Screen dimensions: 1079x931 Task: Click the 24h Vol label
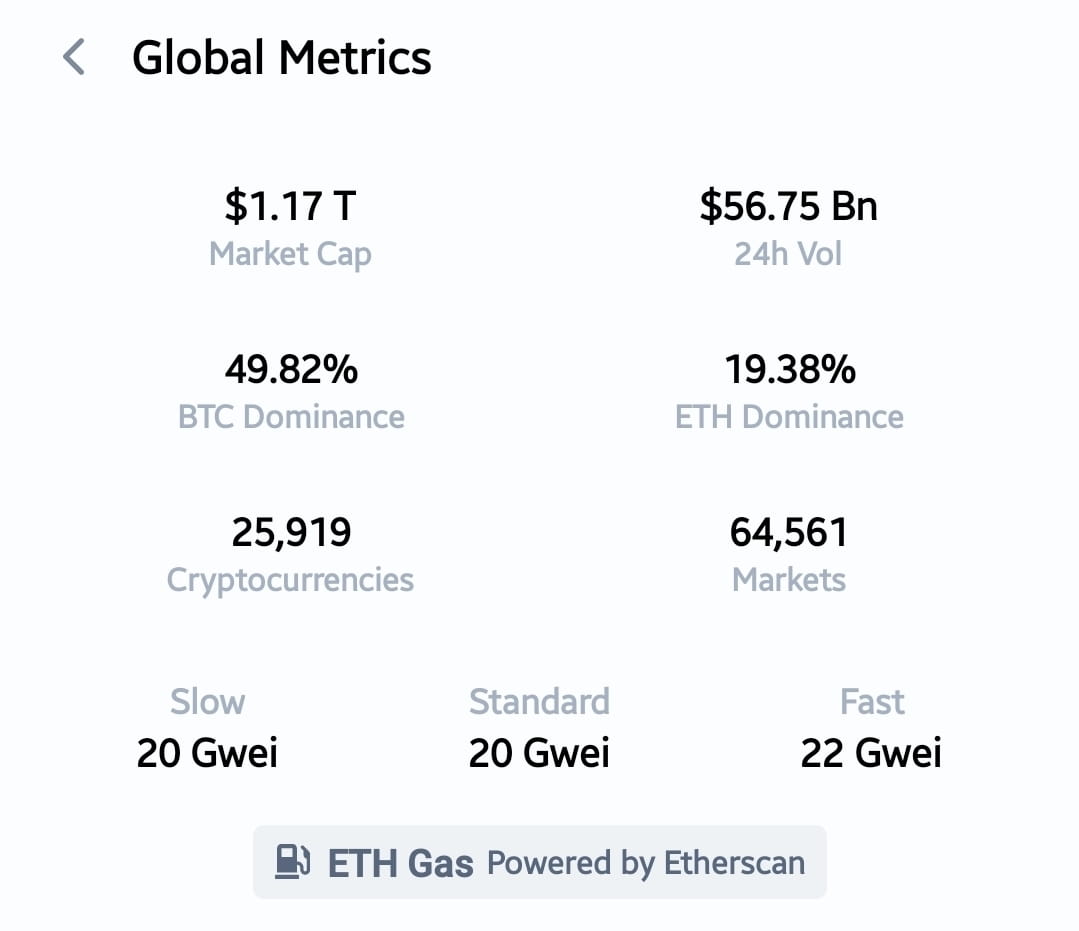788,254
